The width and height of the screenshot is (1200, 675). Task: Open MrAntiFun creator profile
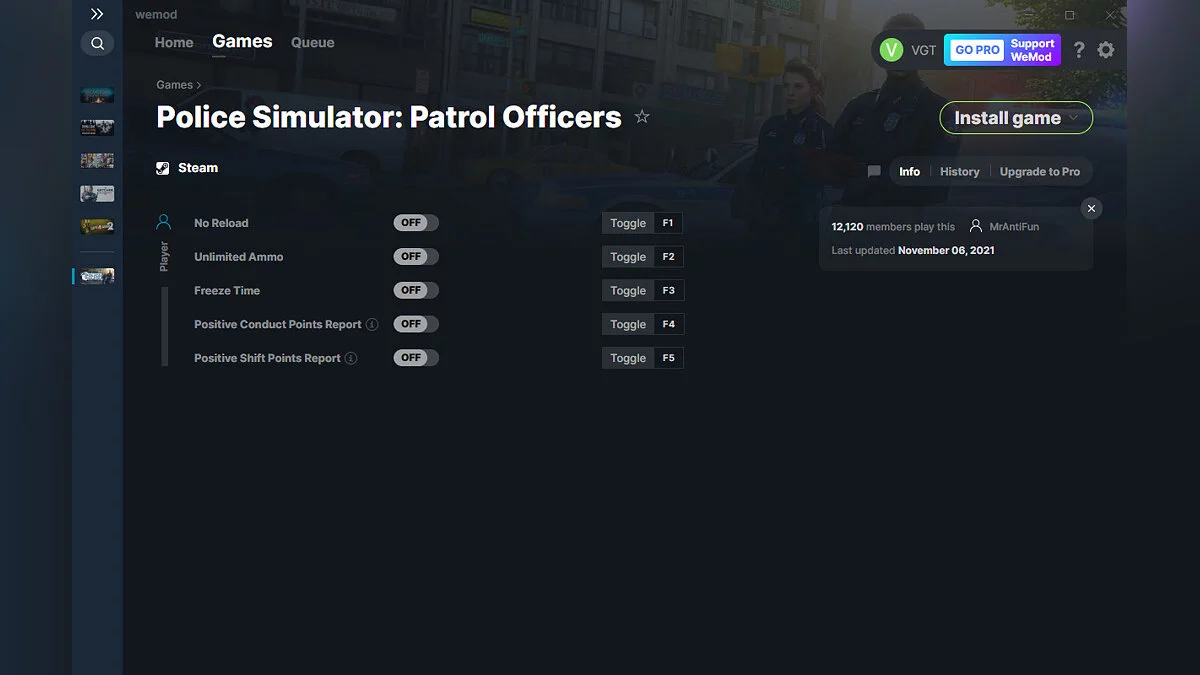click(1016, 227)
